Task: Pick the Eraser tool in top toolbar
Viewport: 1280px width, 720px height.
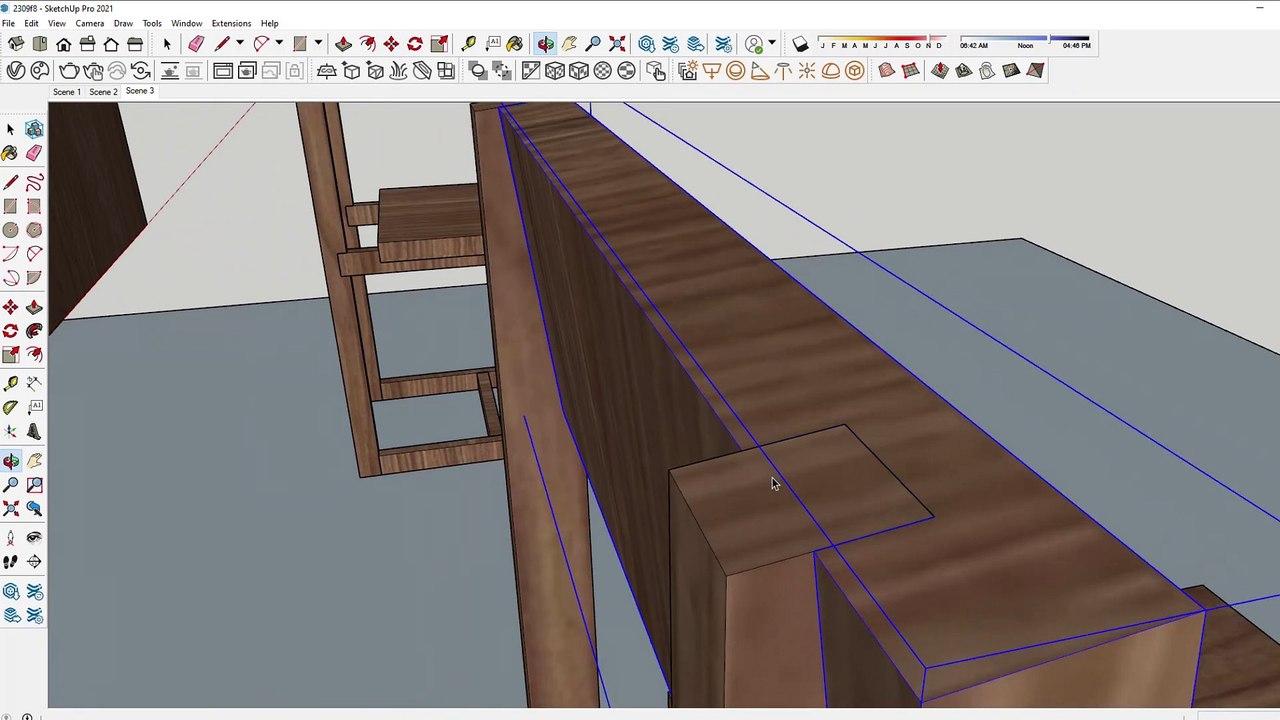Action: [196, 44]
